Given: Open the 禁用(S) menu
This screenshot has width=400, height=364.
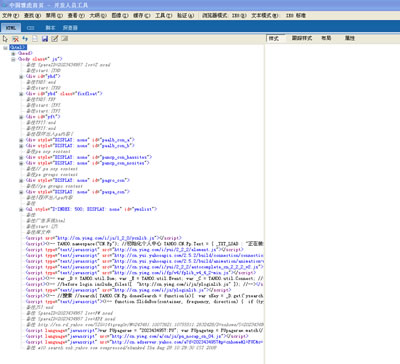Looking at the screenshot, I should click(54, 15).
